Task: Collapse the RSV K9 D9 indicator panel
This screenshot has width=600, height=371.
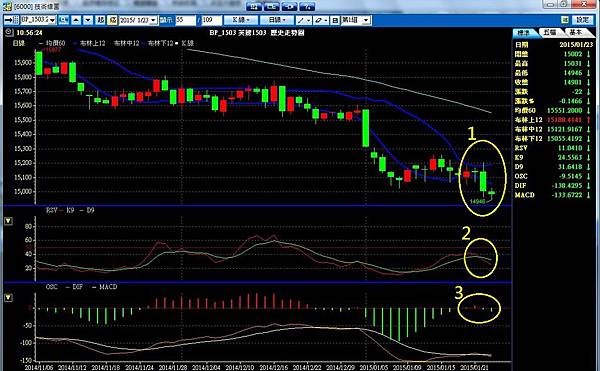Action: tap(8, 221)
